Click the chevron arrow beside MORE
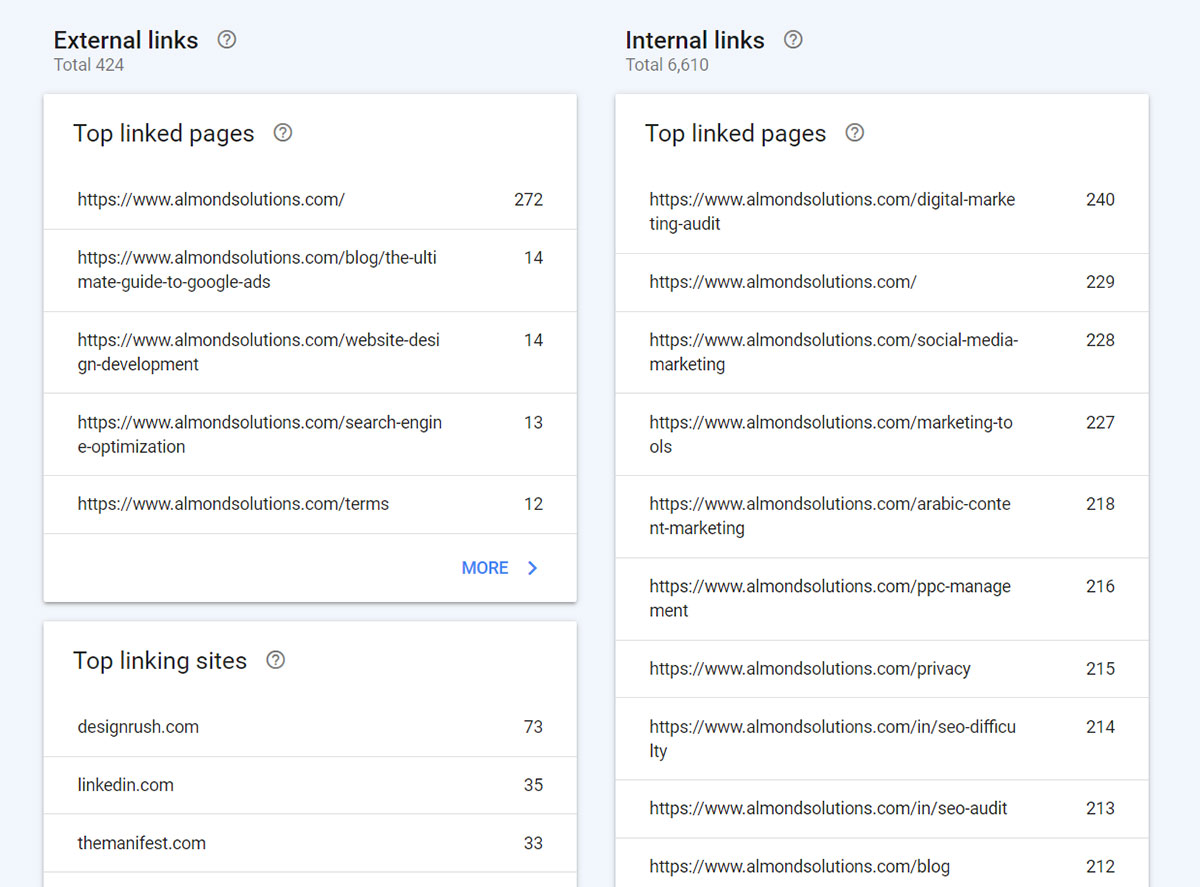The width and height of the screenshot is (1200, 887). [x=533, y=568]
